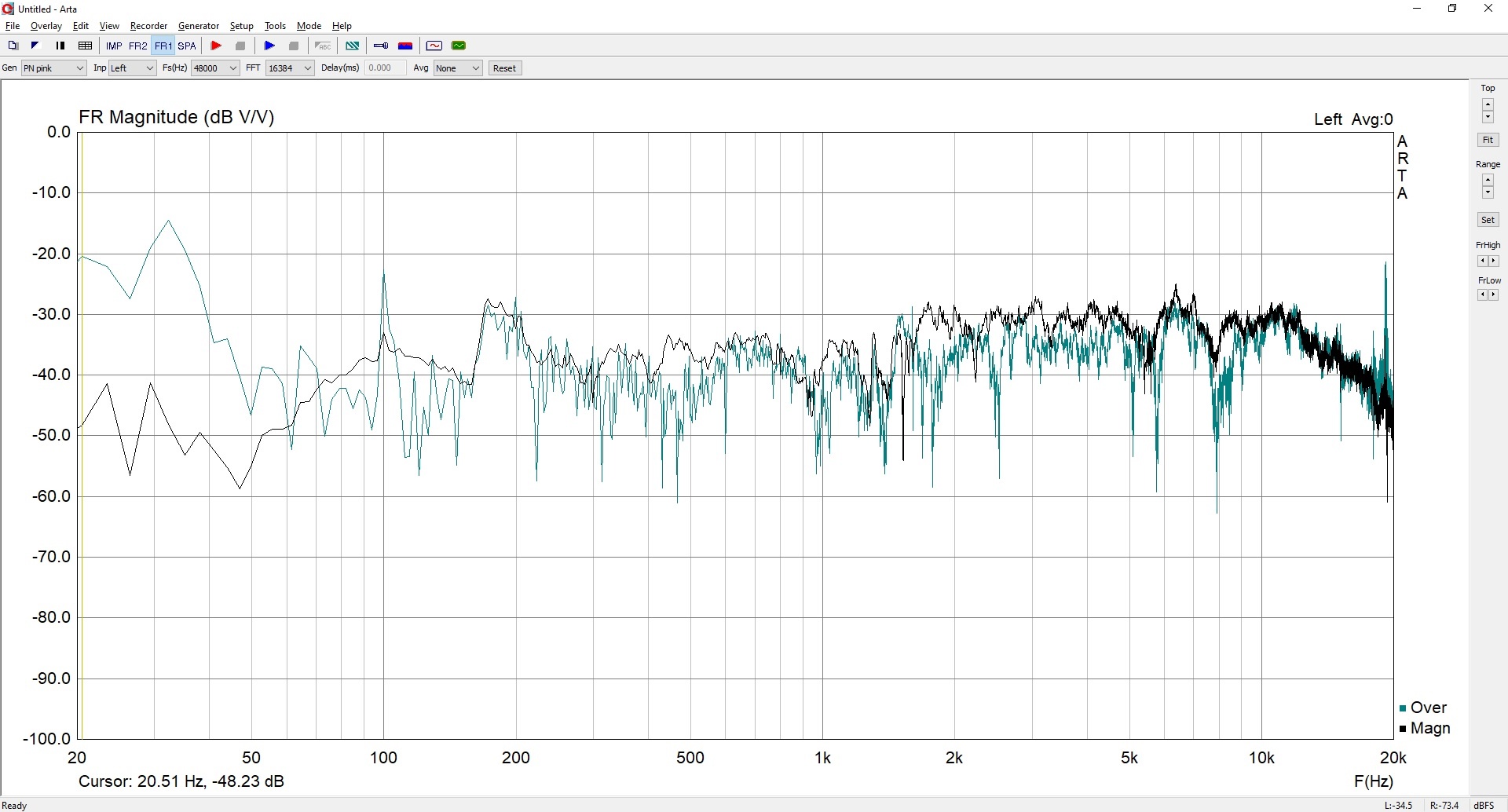The image size is (1508, 812).
Task: Decrease graph Top with down arrow
Action: pos(1488,117)
